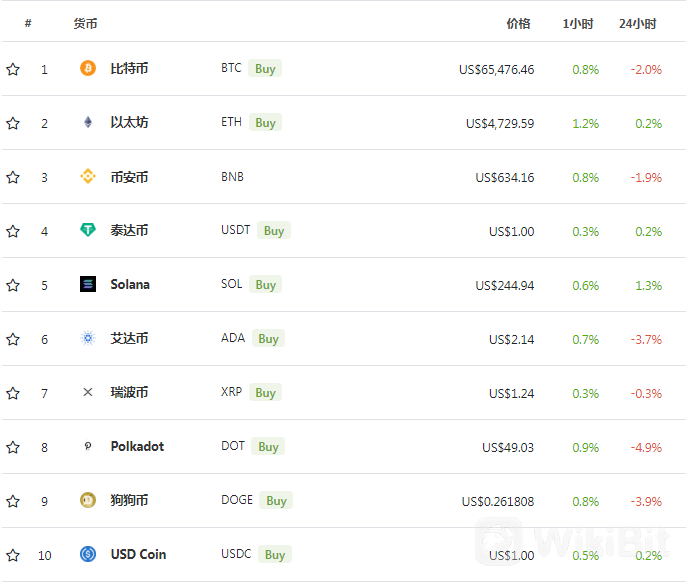The width and height of the screenshot is (686, 584).
Task: Sort by the 24小时 column header
Action: click(637, 24)
